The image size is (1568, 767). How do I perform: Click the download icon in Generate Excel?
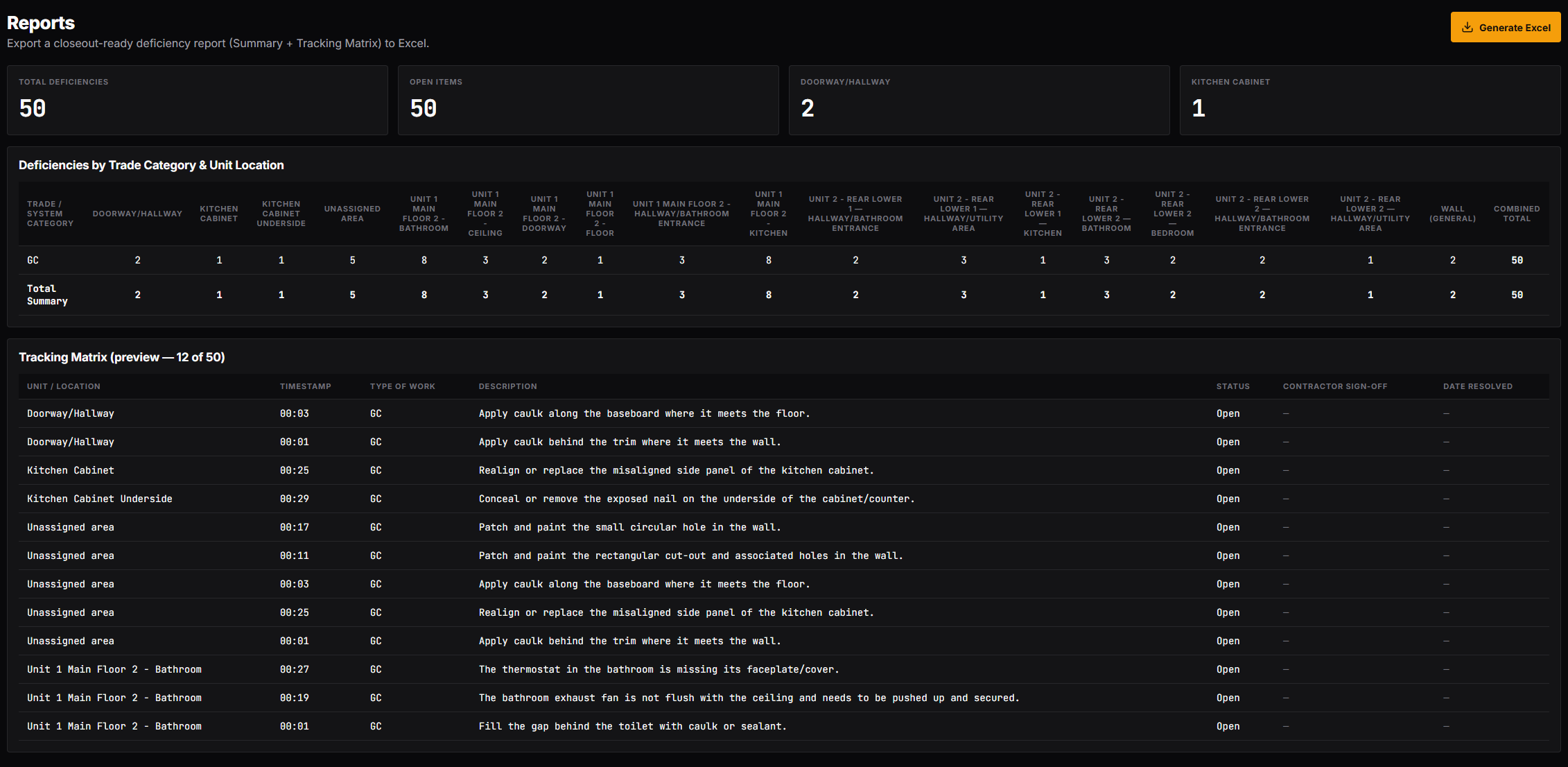(x=1467, y=28)
